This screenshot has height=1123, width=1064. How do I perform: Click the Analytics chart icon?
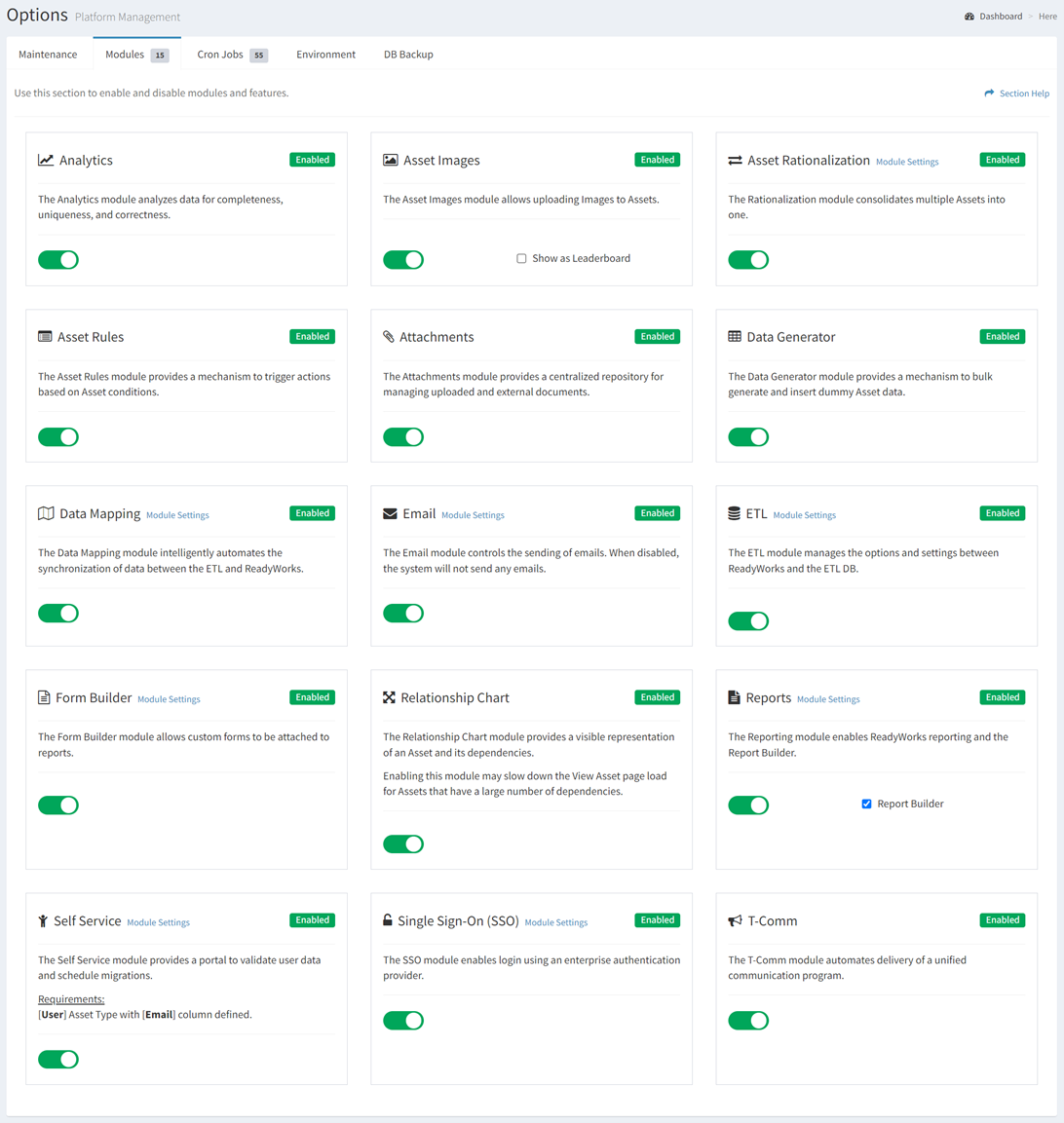pyautogui.click(x=46, y=161)
